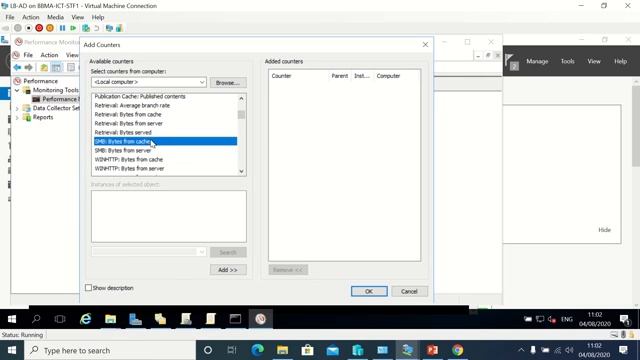Click the orange Save state icon
The image size is (640, 360).
[x=50, y=28]
